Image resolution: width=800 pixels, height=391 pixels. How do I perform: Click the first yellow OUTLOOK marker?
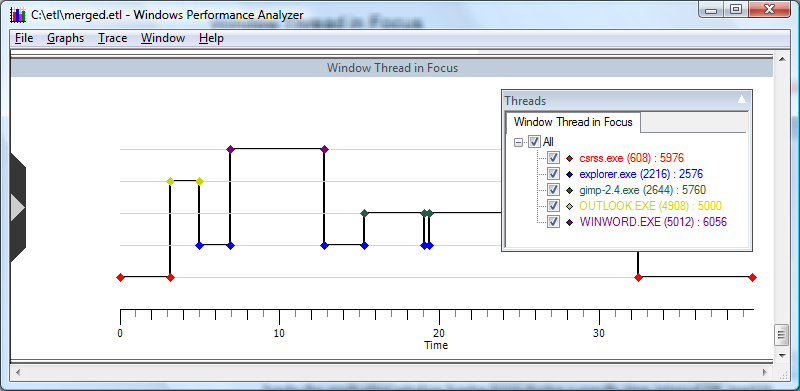(170, 181)
